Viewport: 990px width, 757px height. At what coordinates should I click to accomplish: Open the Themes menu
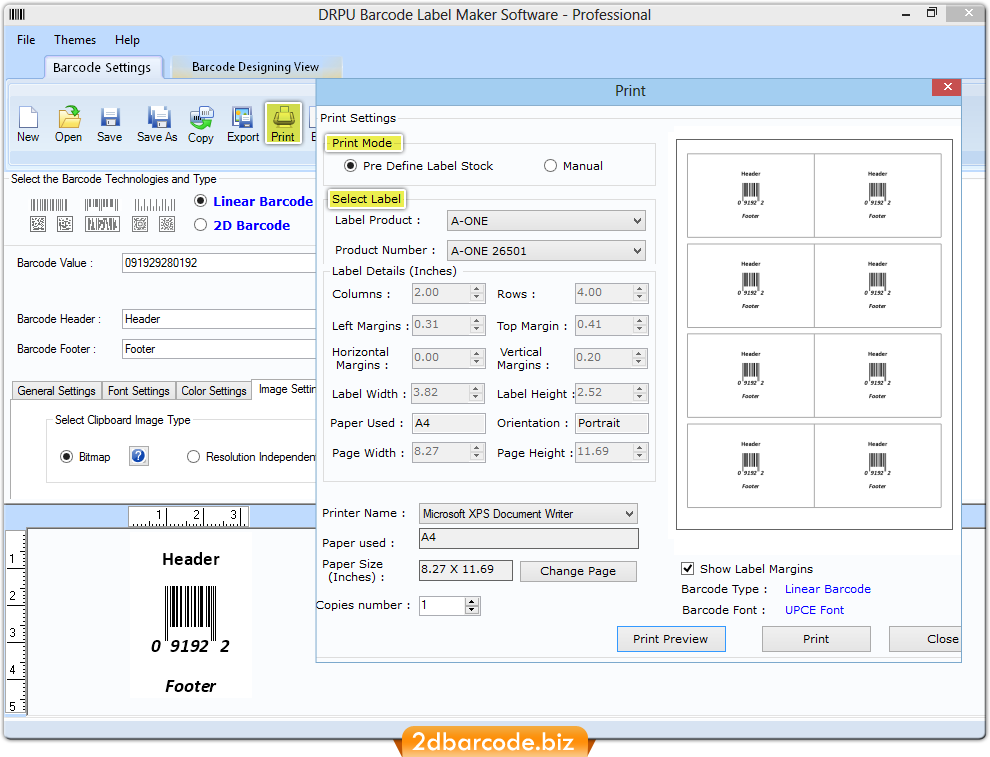(75, 40)
